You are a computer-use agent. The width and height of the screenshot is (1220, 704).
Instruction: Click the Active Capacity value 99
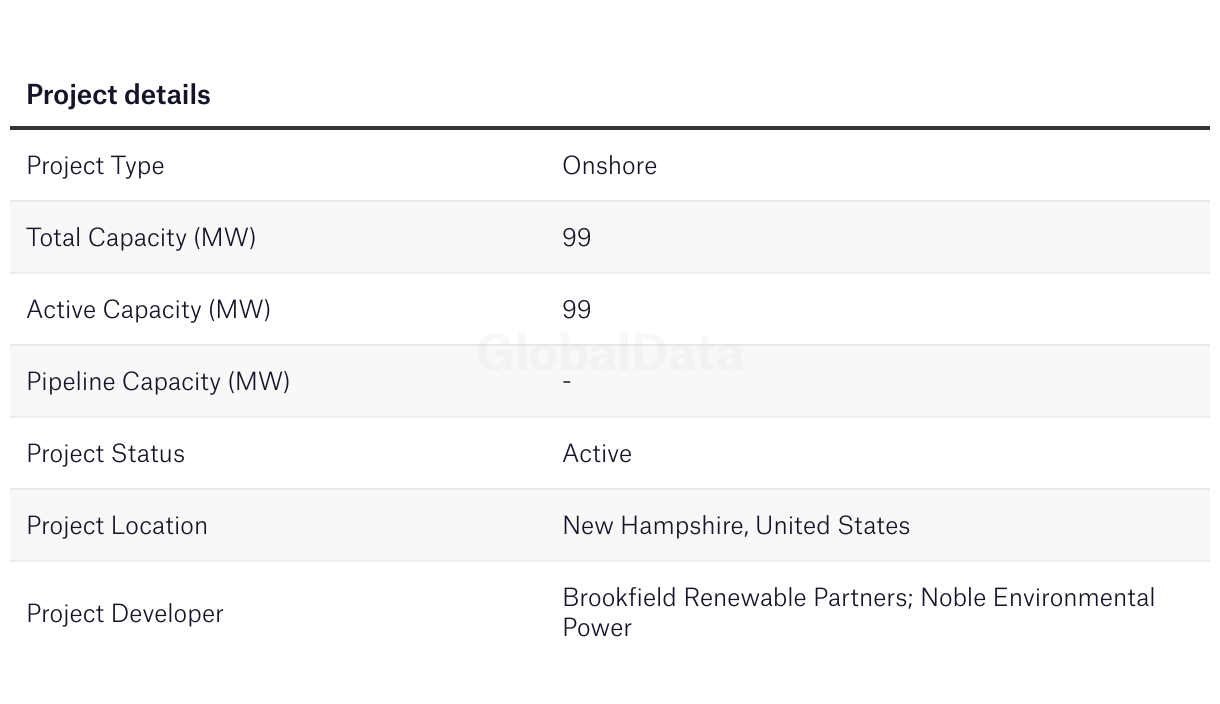(577, 309)
